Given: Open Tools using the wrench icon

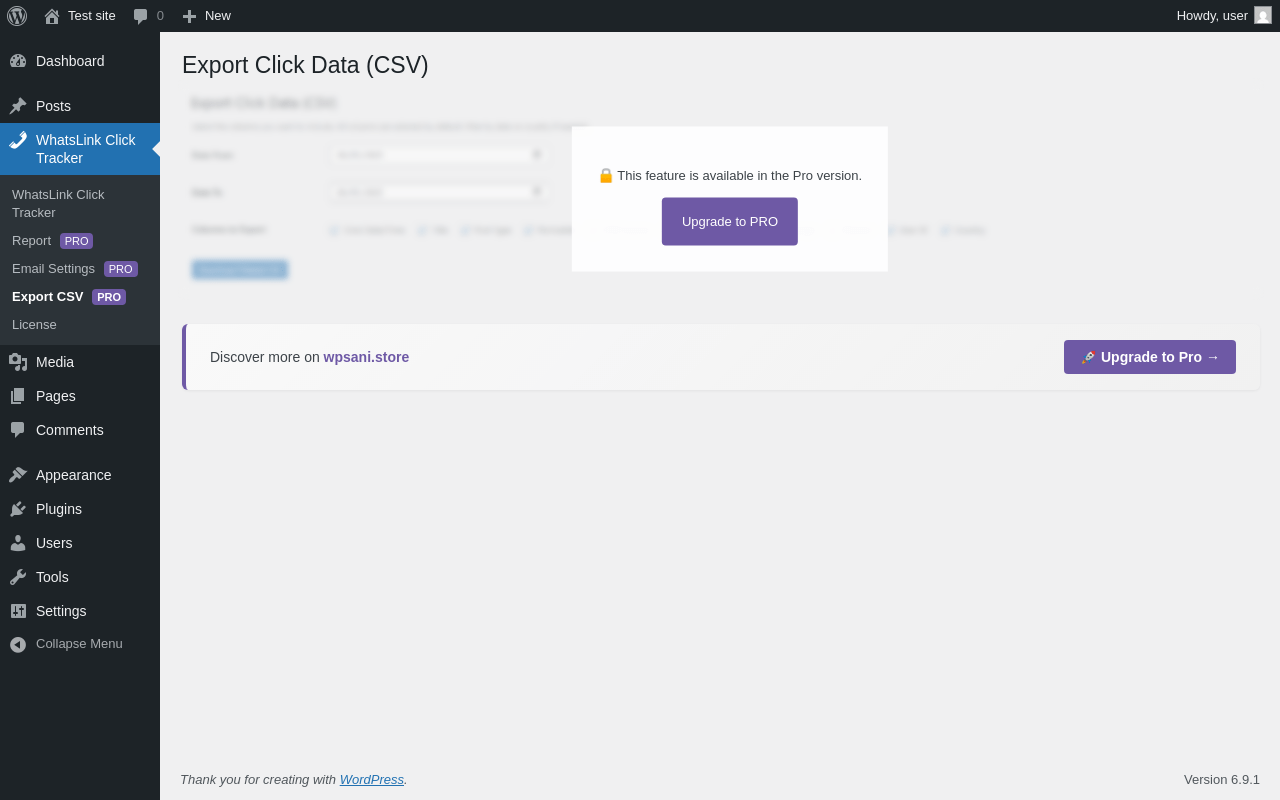Looking at the screenshot, I should [18, 577].
